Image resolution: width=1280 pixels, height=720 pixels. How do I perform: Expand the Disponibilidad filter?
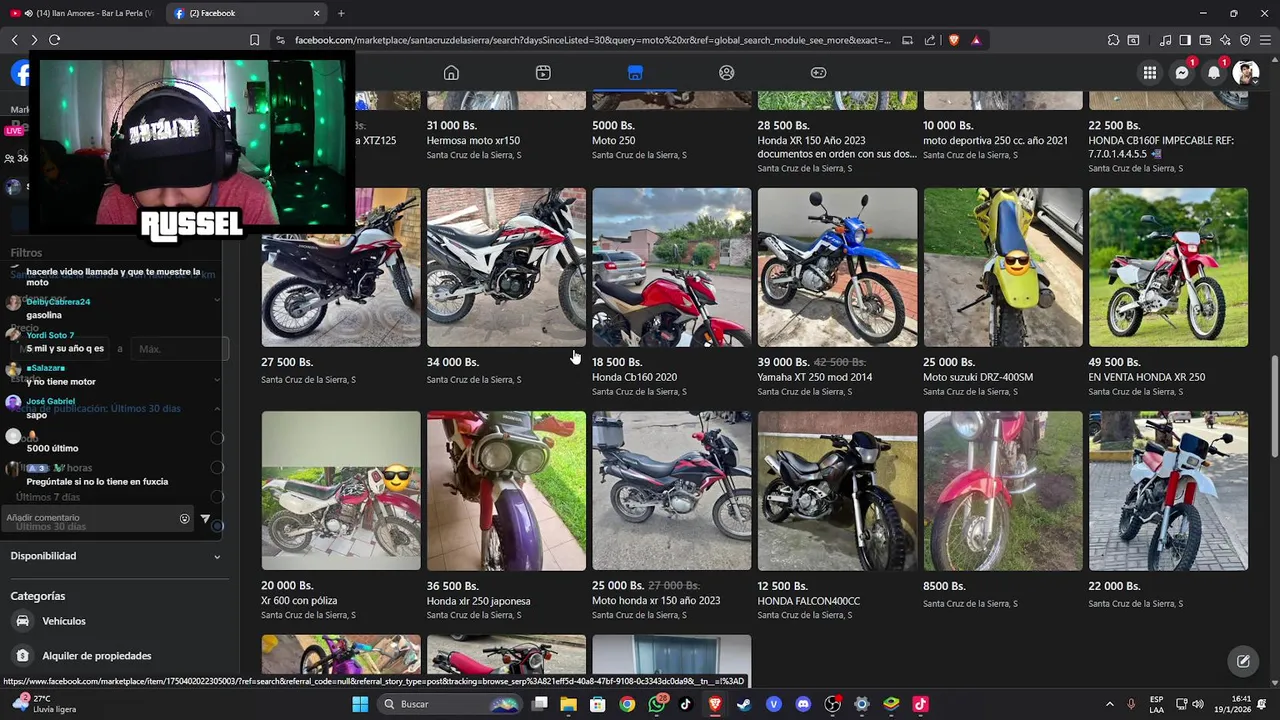pyautogui.click(x=116, y=556)
